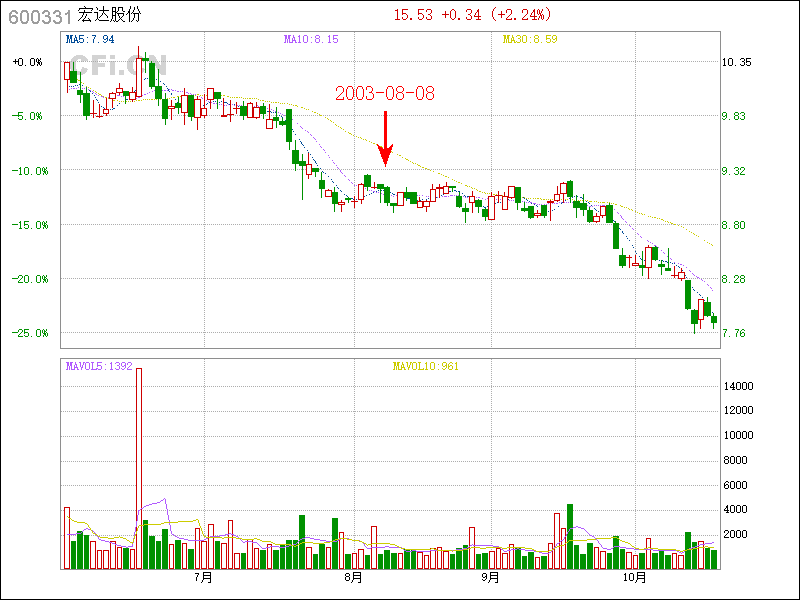Click the latest price 15.53
800x600 pixels.
pos(413,15)
